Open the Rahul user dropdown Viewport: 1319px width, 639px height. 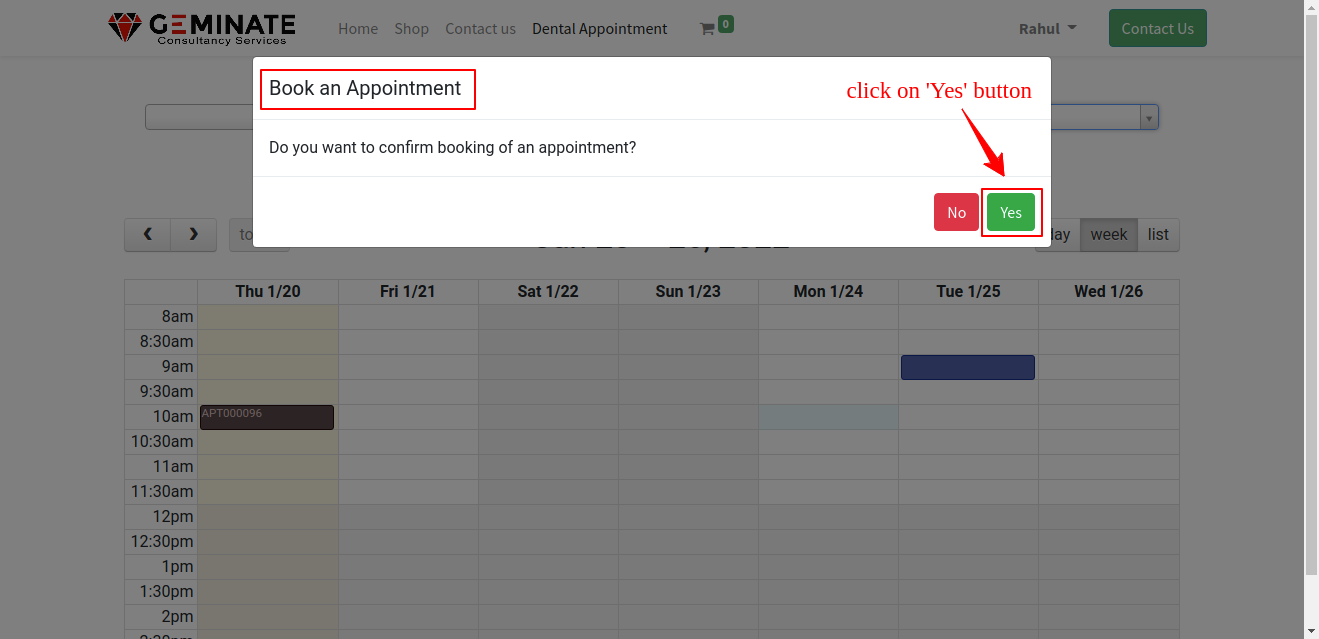coord(1047,28)
